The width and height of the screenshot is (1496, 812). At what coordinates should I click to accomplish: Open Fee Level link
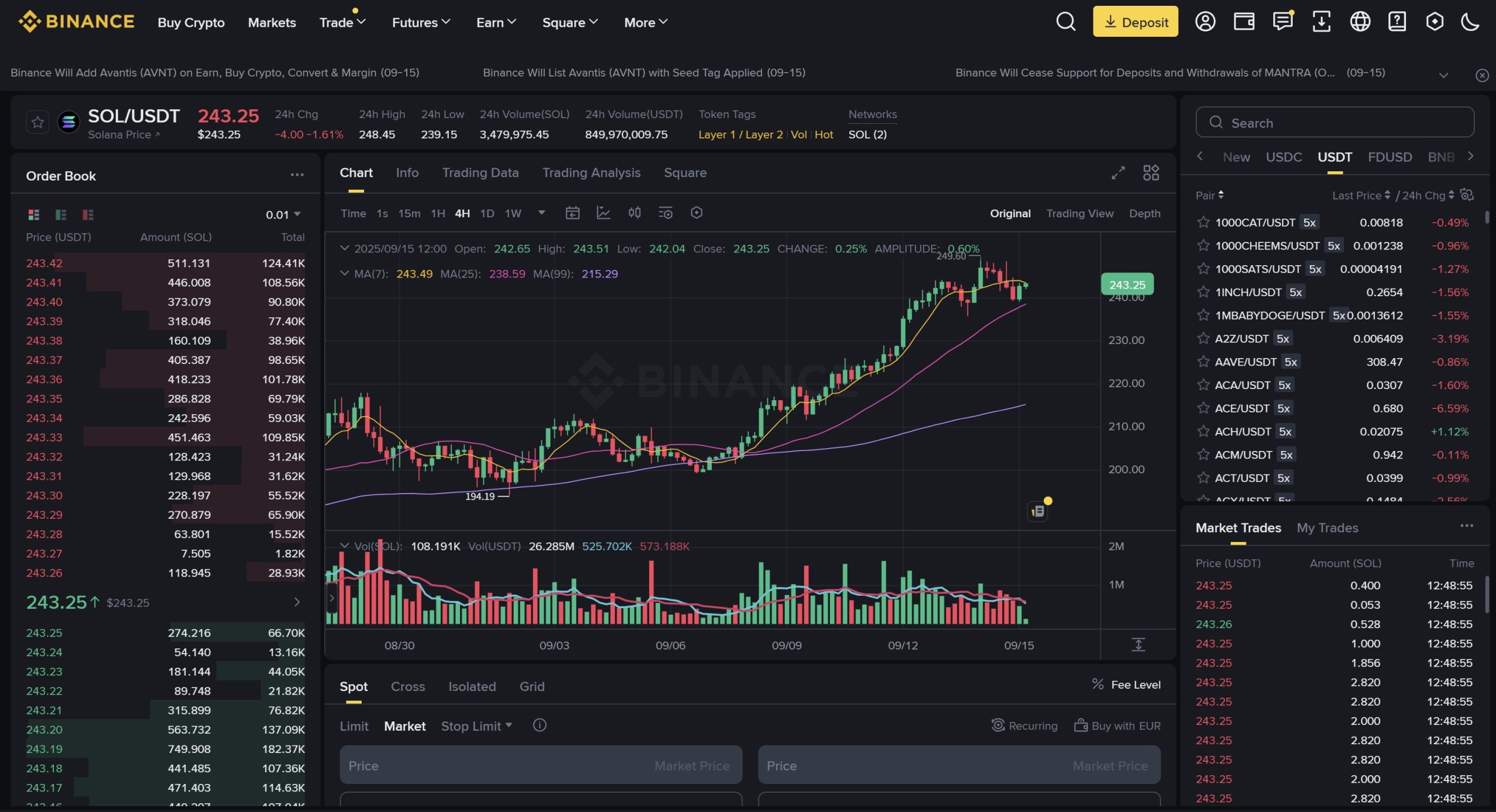tap(1127, 685)
